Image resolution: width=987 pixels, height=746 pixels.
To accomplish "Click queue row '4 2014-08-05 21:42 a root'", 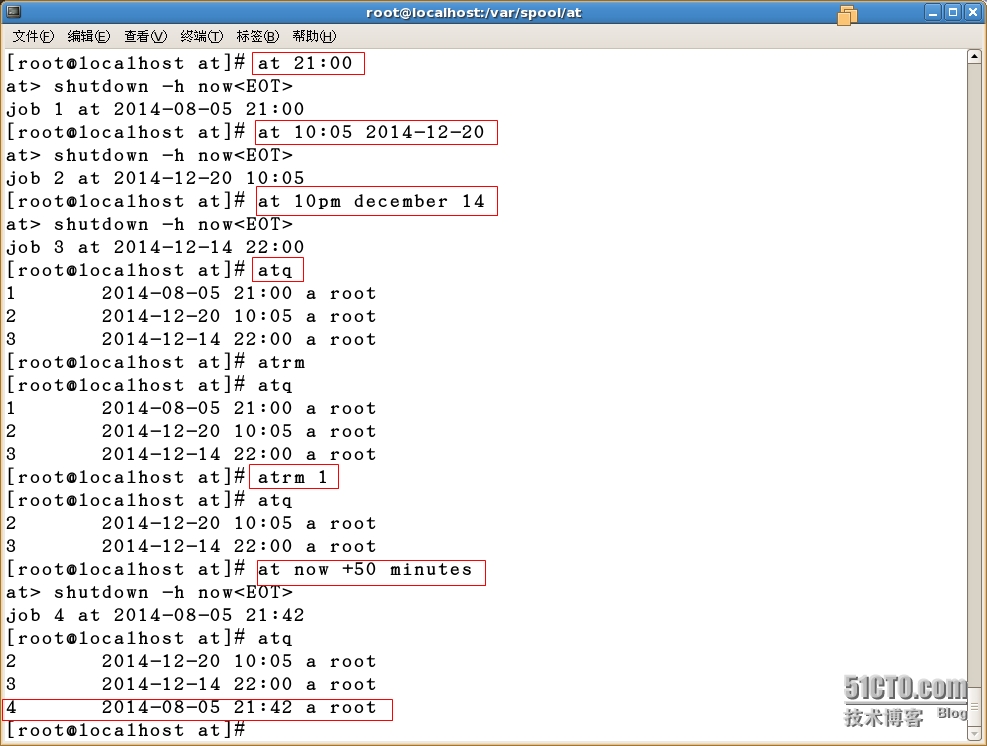I will [x=191, y=708].
